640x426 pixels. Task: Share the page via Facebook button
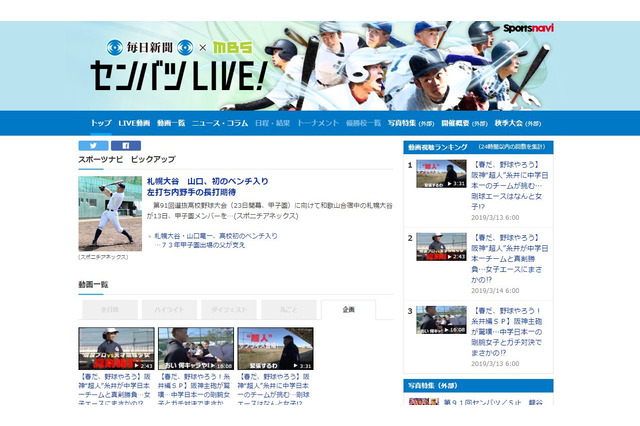(126, 146)
